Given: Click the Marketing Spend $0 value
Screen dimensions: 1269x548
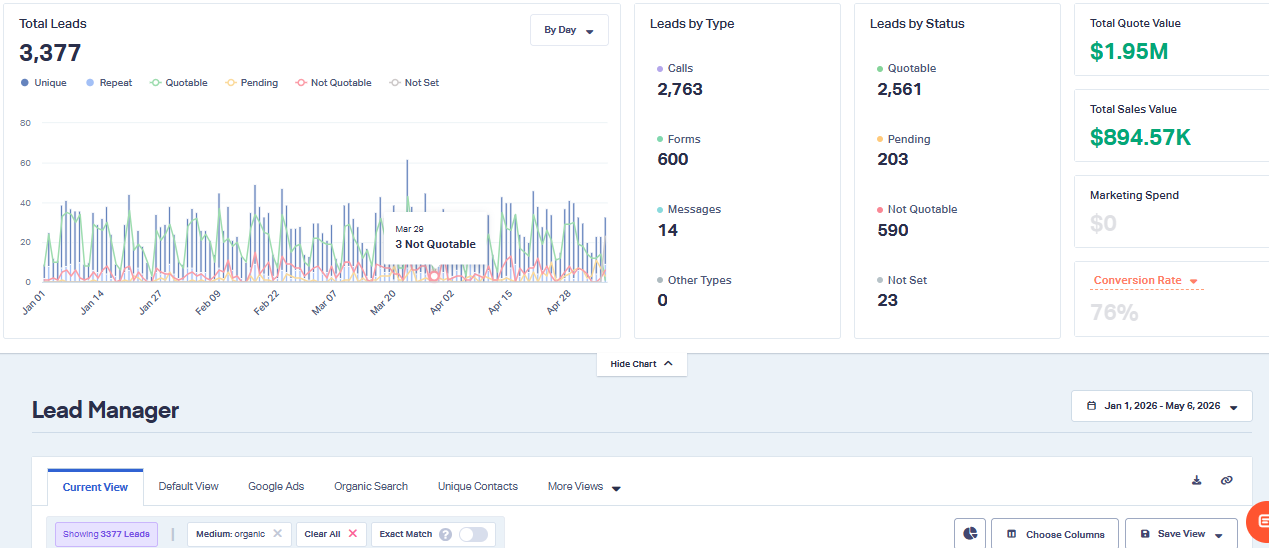Looking at the screenshot, I should [1103, 223].
